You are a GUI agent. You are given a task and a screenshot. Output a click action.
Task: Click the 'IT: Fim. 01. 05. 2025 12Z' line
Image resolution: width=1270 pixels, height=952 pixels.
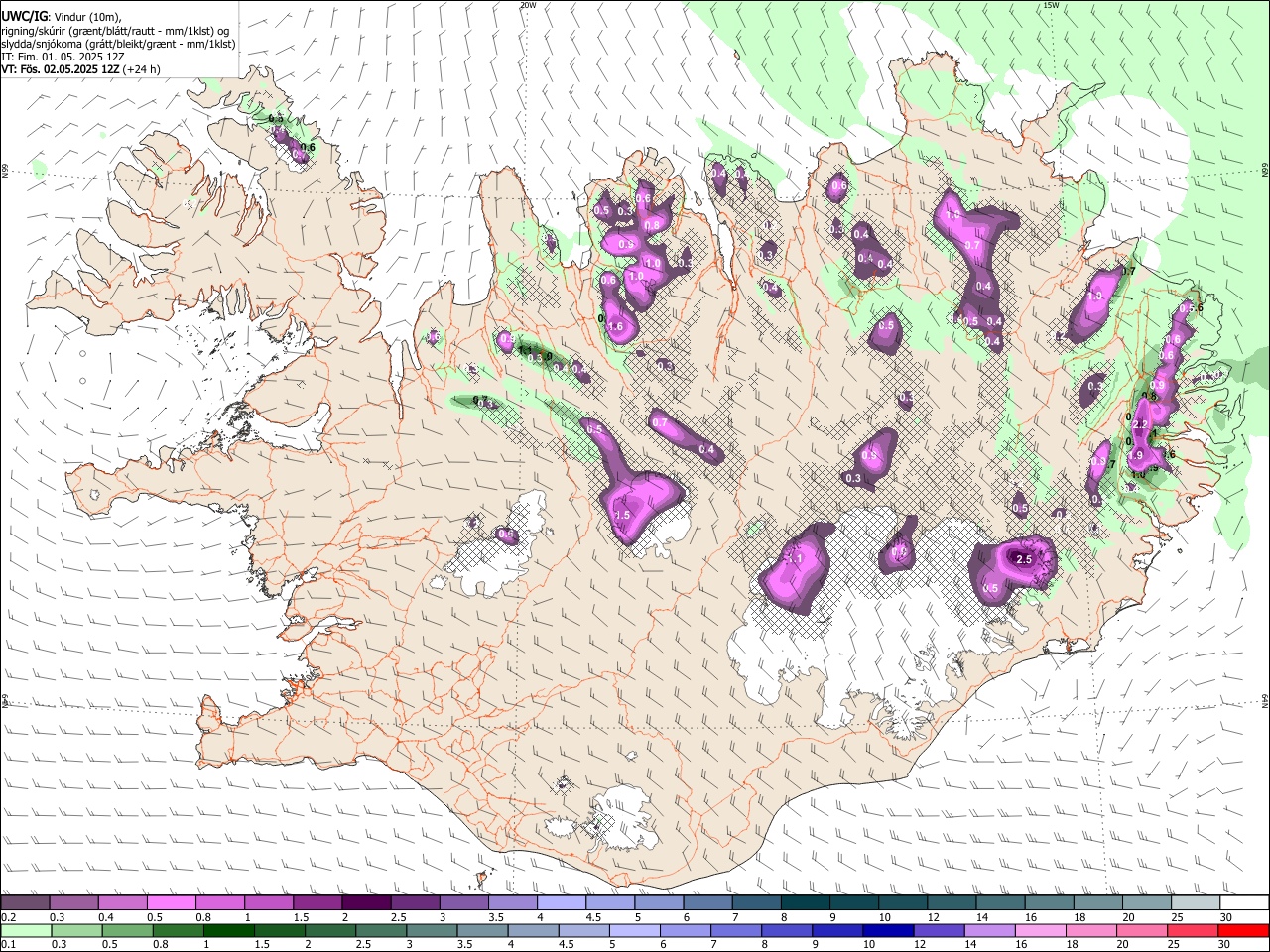point(63,57)
